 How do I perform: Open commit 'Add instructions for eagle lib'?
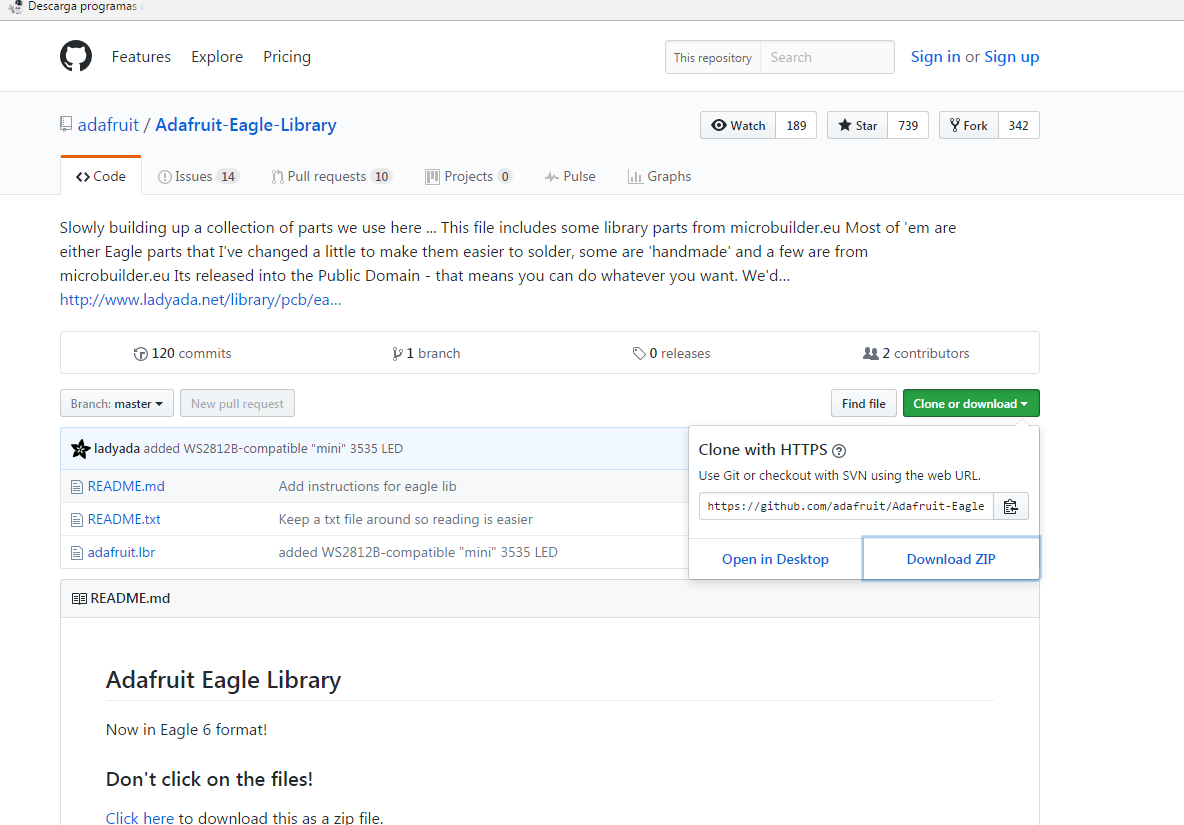[367, 487]
